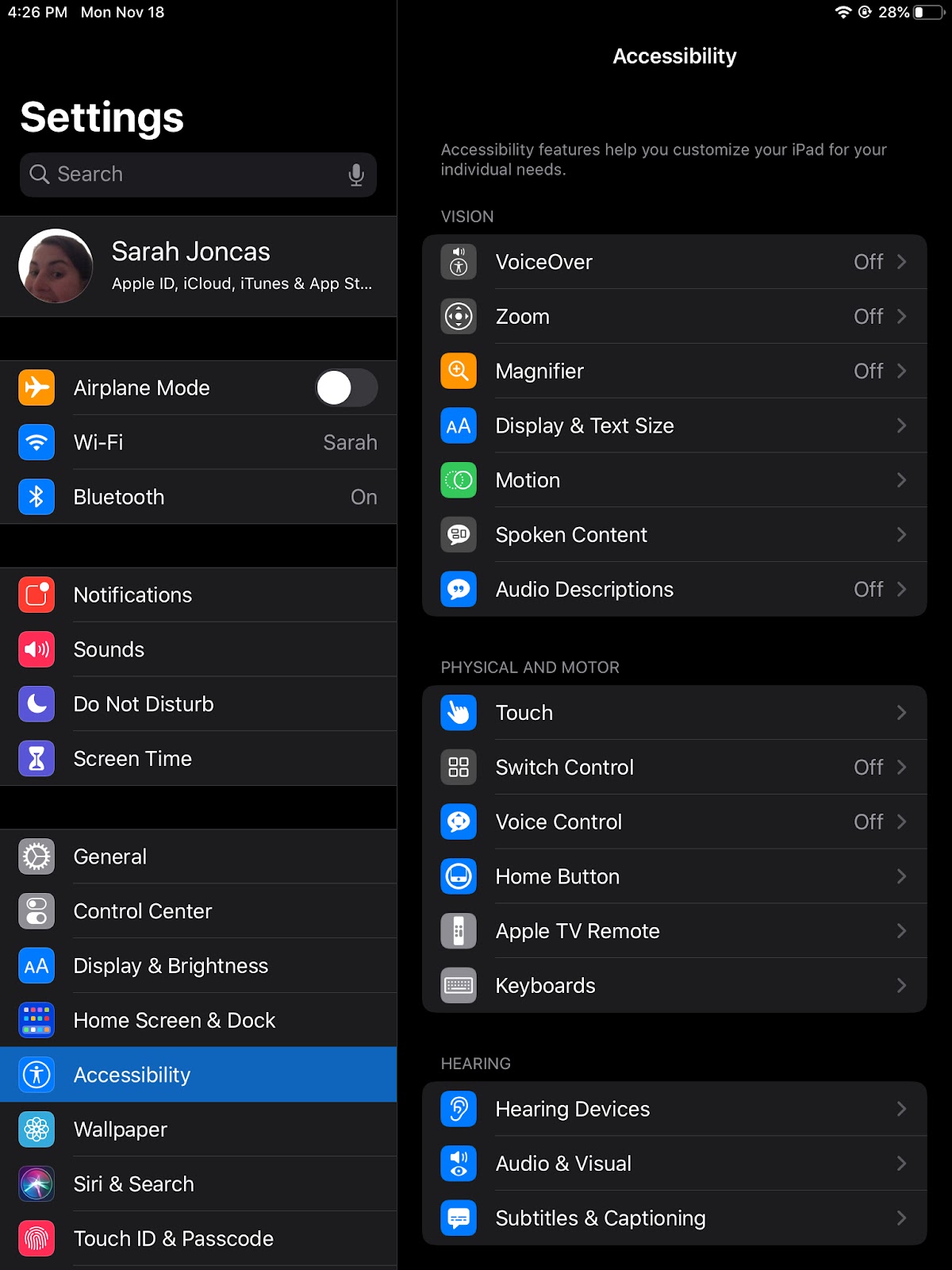
Task: Tap the Screen Time hourglass icon
Action: [36, 759]
